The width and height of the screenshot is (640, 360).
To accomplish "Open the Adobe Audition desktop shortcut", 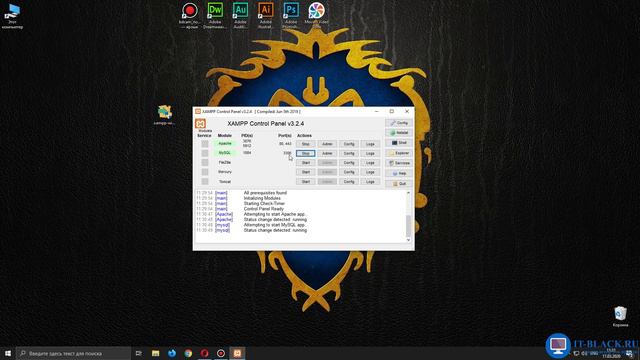I will (240, 15).
